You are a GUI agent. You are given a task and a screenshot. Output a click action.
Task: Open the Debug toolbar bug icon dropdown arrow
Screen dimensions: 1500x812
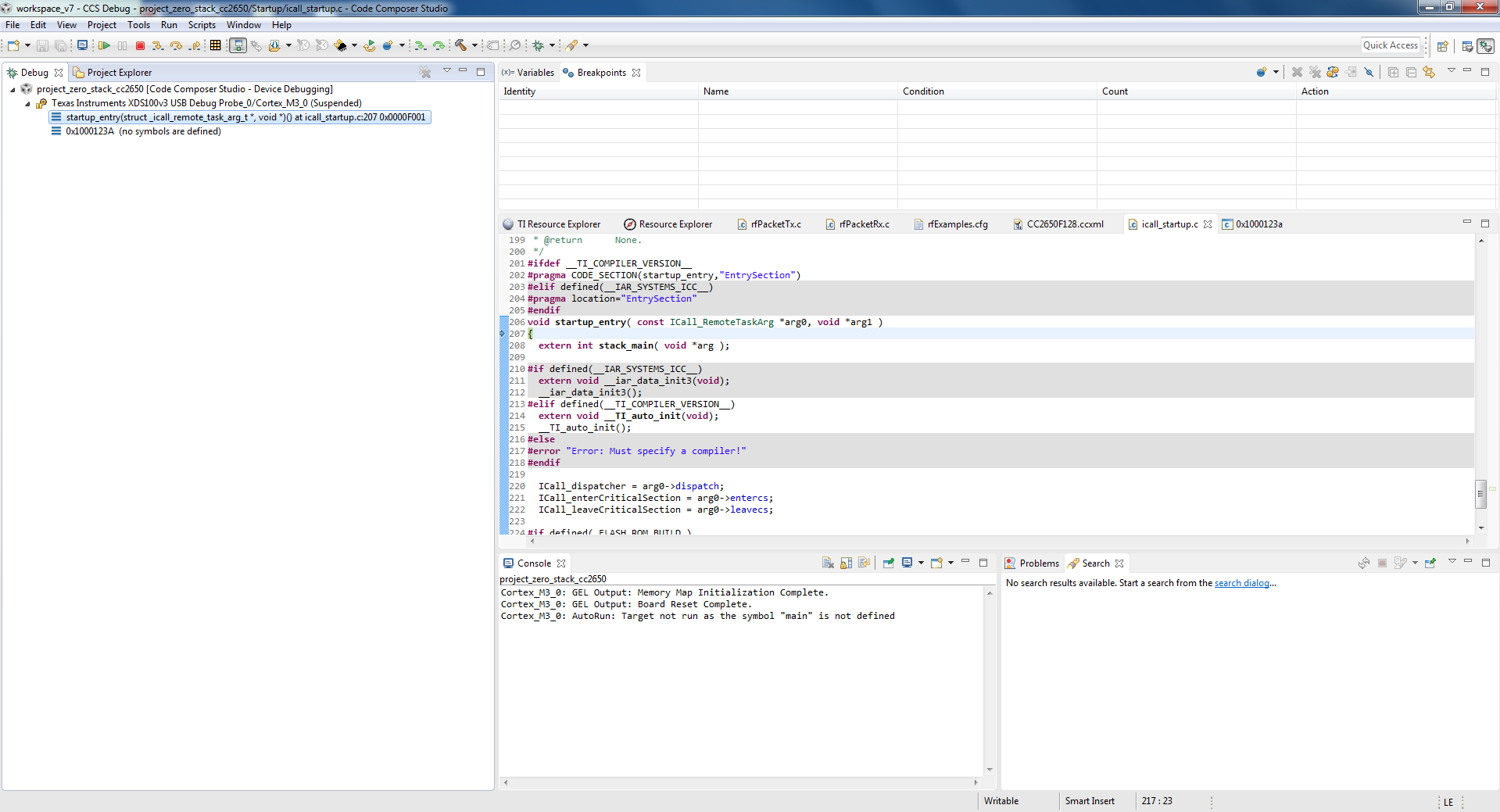552,46
